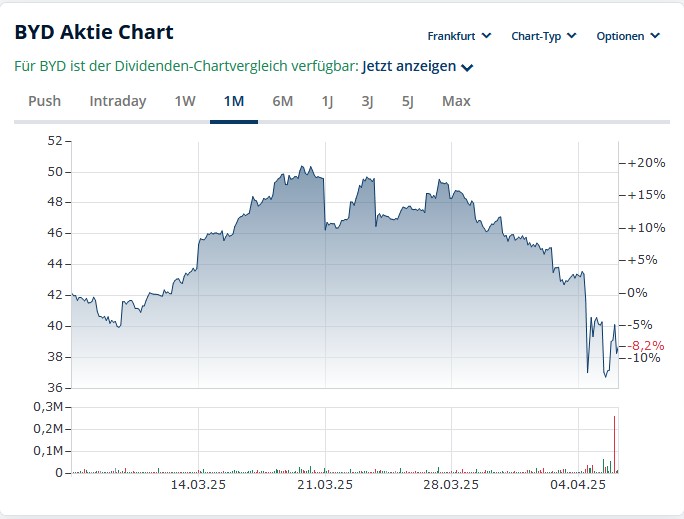Expand the Optionen dropdown

(x=628, y=36)
